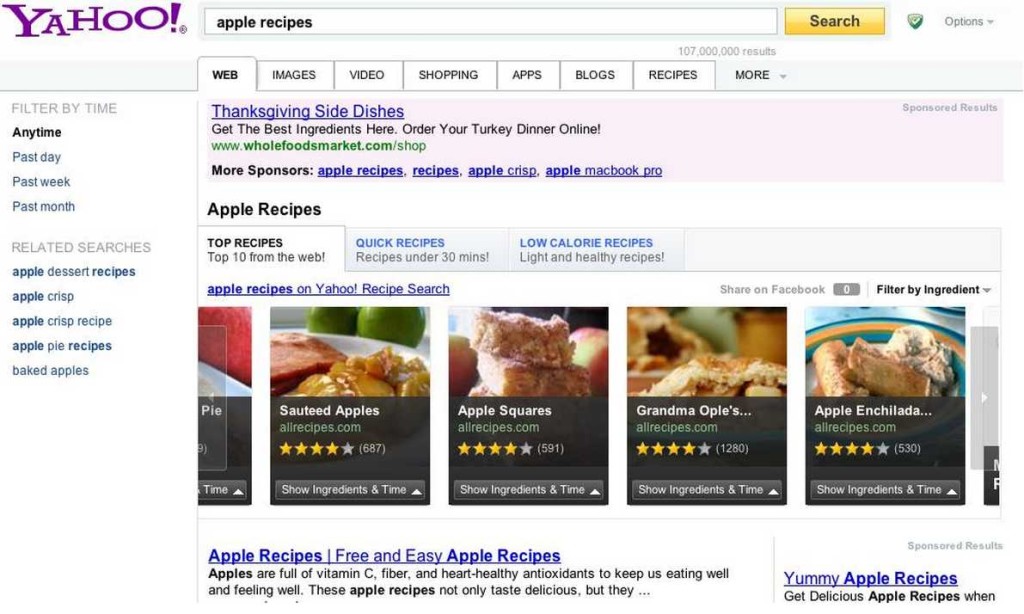Click the Apple Squares recipe title
The image size is (1024, 614).
(x=505, y=411)
